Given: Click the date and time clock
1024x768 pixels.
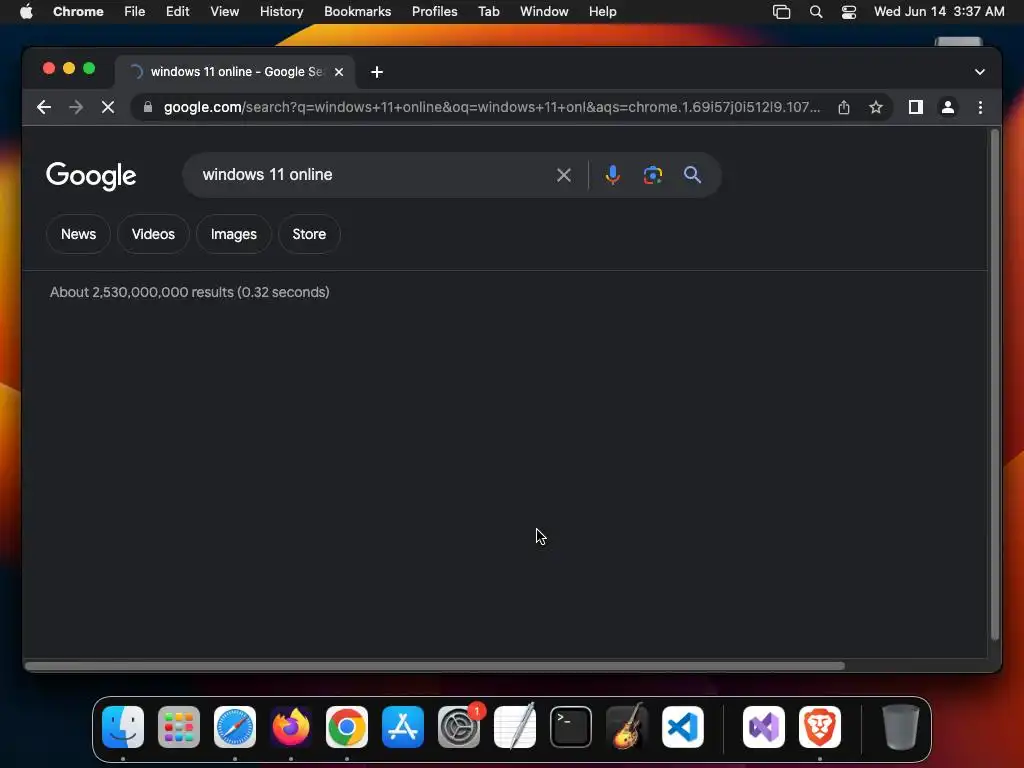Looking at the screenshot, I should pos(939,12).
